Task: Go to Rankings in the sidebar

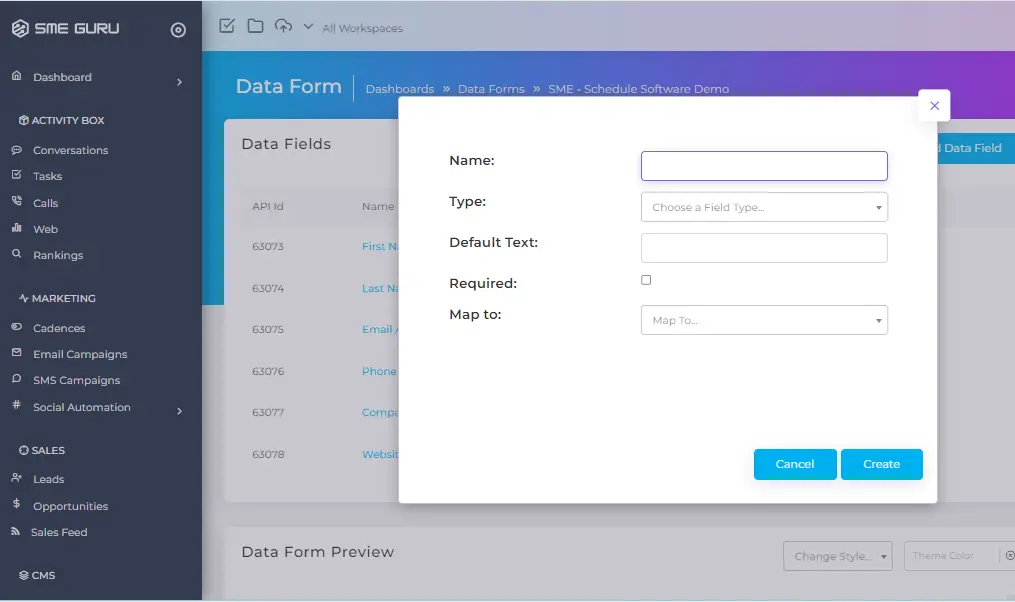Action: [x=57, y=255]
